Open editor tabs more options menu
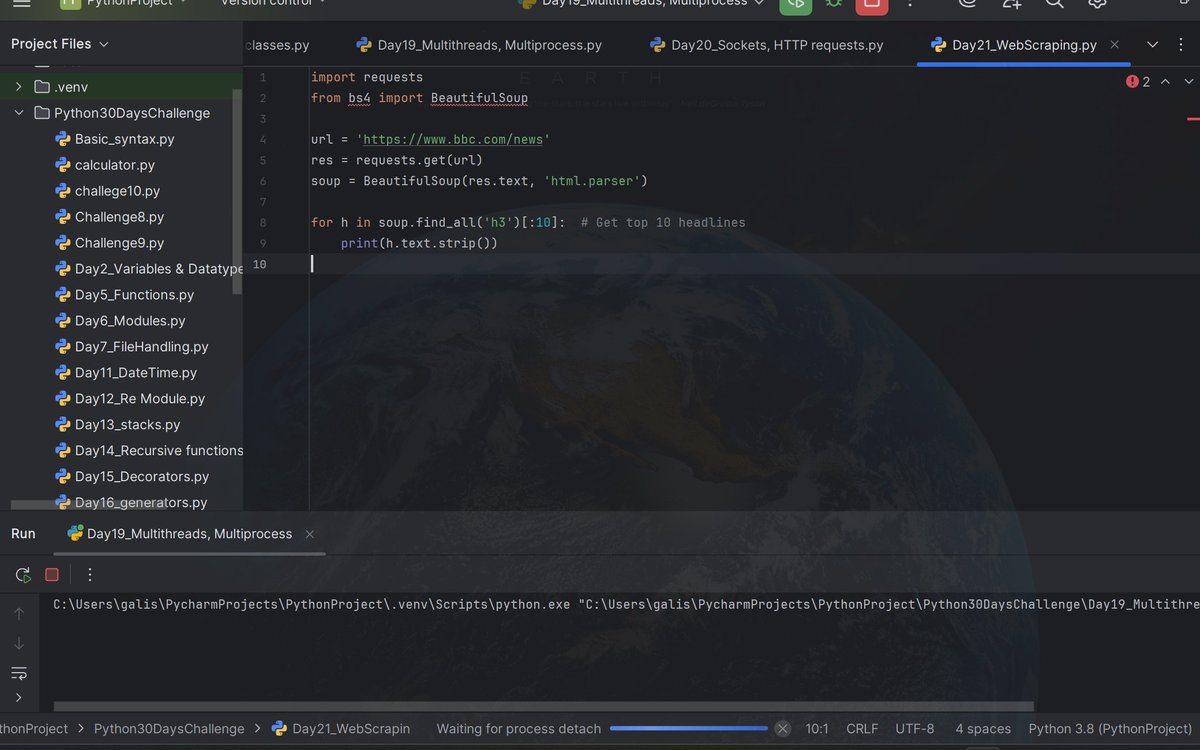Image resolution: width=1200 pixels, height=750 pixels. [x=1182, y=45]
